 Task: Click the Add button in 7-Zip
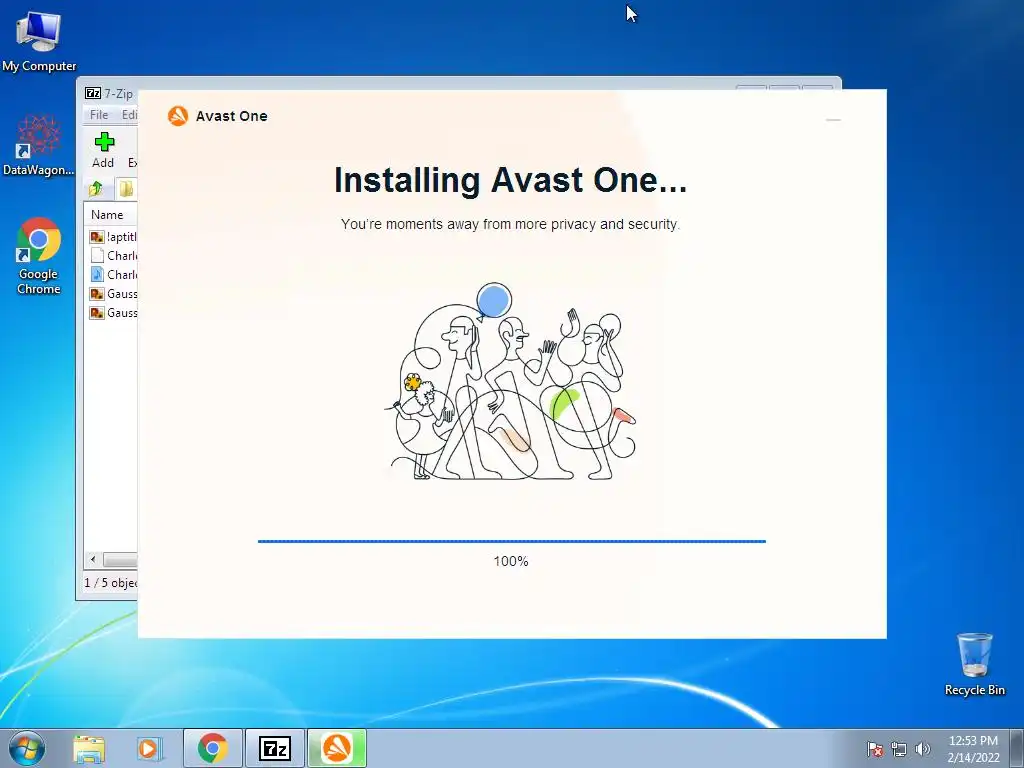(x=103, y=150)
